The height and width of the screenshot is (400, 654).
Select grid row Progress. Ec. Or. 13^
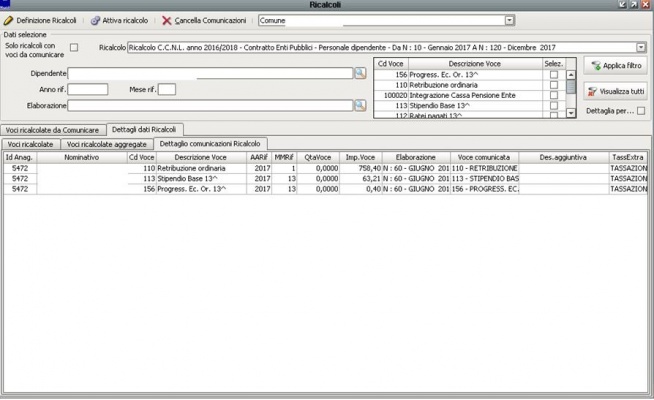(325, 189)
